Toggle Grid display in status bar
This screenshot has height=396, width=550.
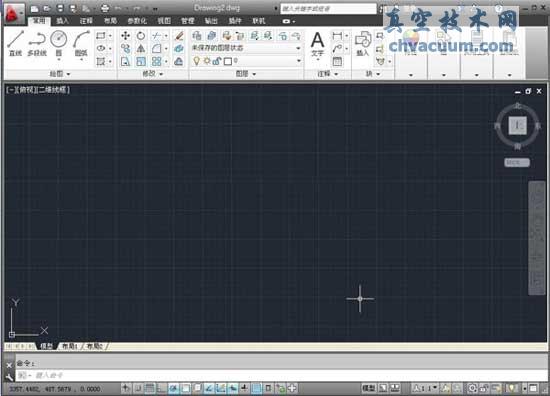150,388
